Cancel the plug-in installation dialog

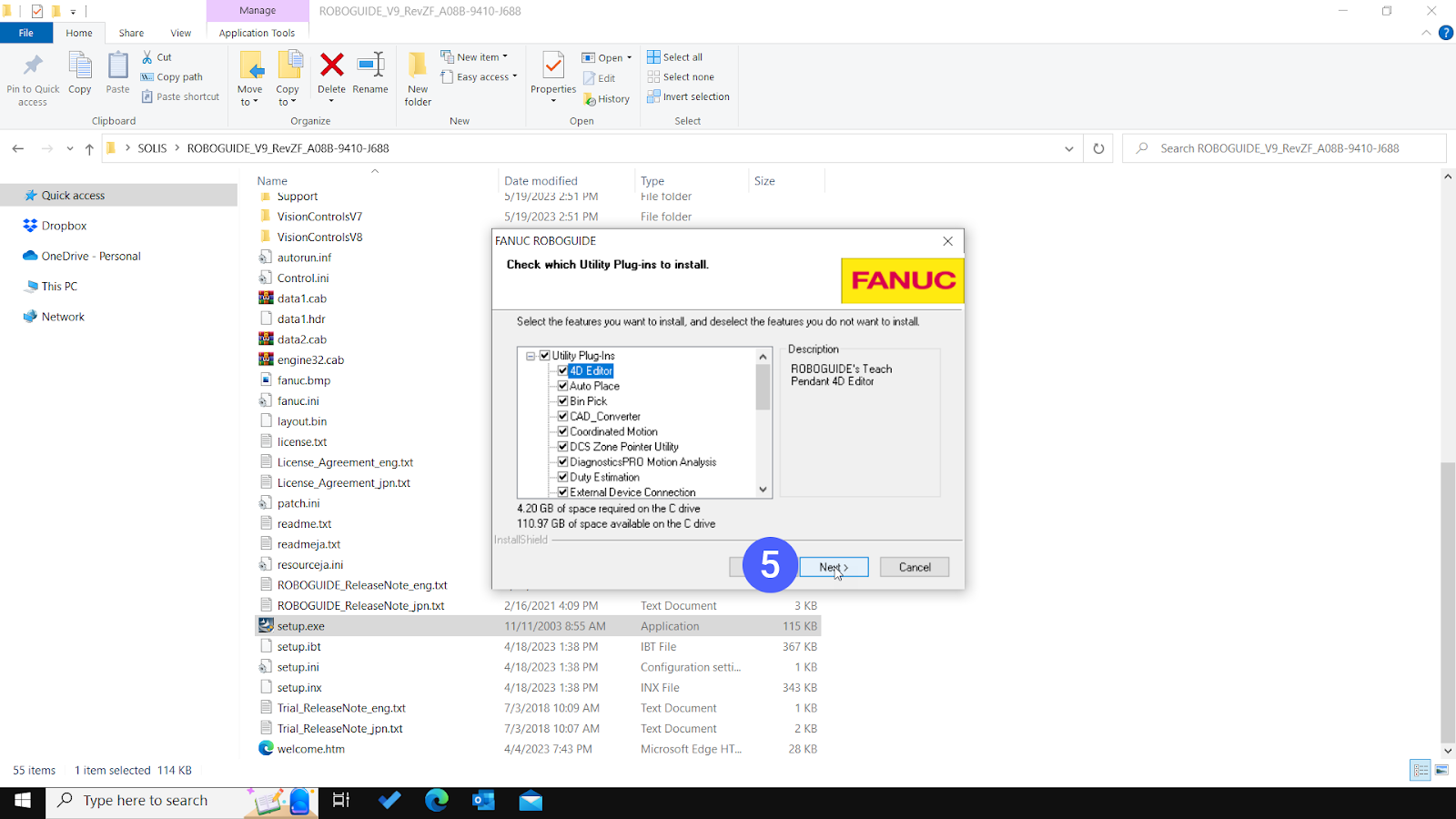[914, 566]
